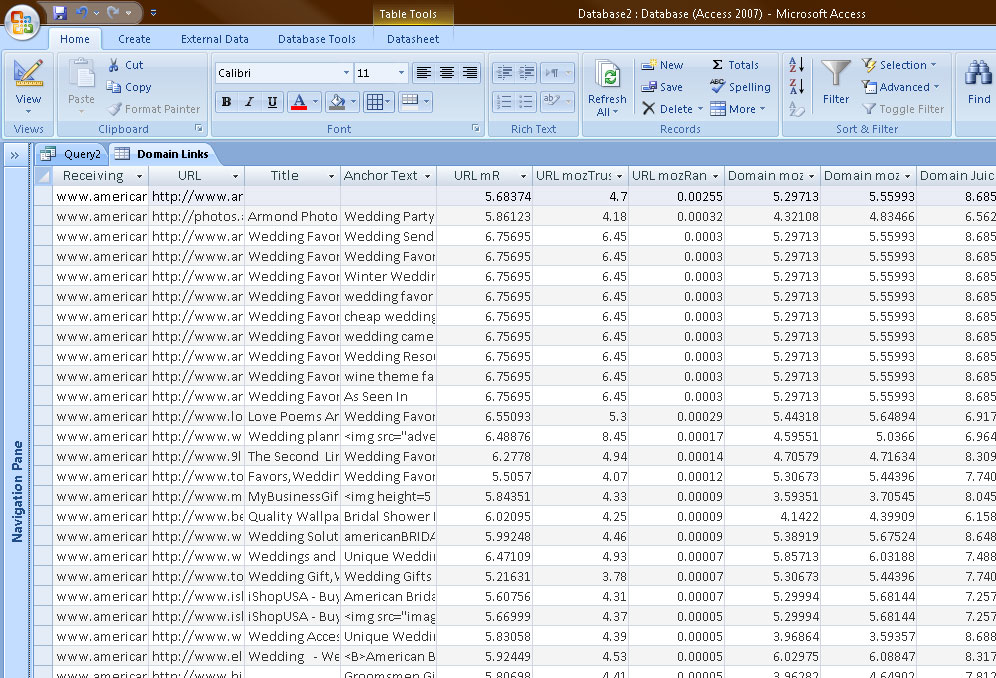Screen dimensions: 996x678
Task: Switch to the Datasheet ribbon tab
Action: click(x=413, y=39)
